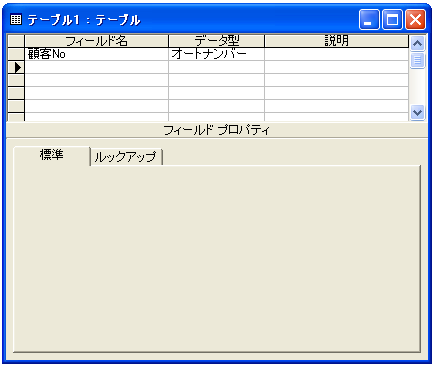The height and width of the screenshot is (366, 435).
Task: Select row selector of 顧客No row
Action: (x=16, y=54)
